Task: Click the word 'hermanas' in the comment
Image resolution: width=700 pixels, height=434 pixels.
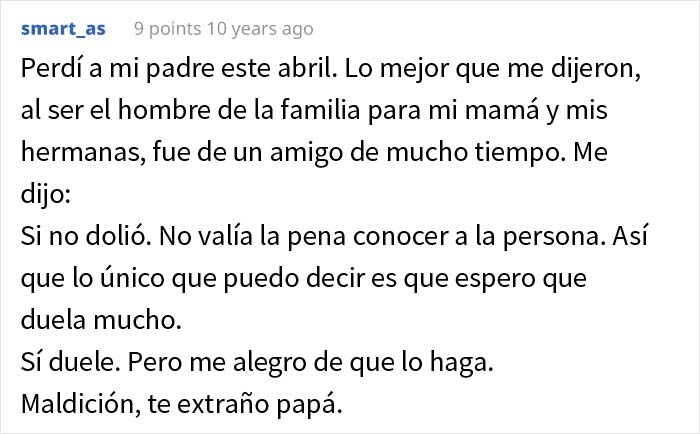Action: click(x=83, y=152)
